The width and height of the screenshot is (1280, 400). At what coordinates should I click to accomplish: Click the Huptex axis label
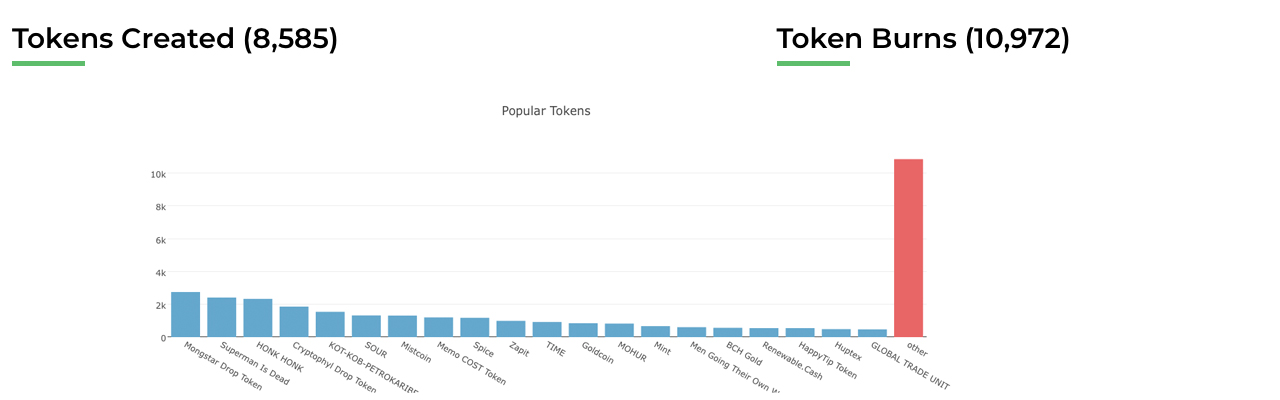pyautogui.click(x=847, y=355)
